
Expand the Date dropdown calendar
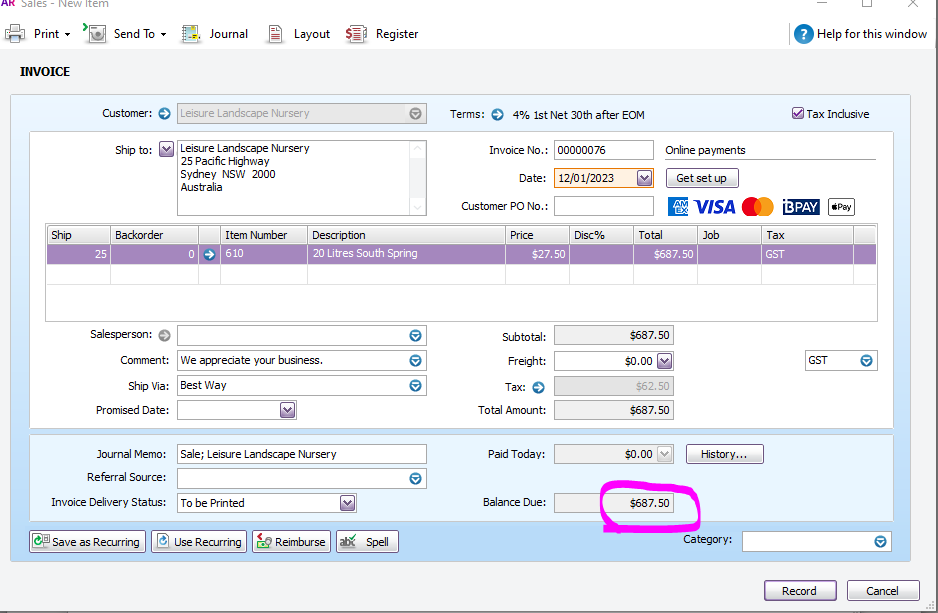tap(644, 178)
